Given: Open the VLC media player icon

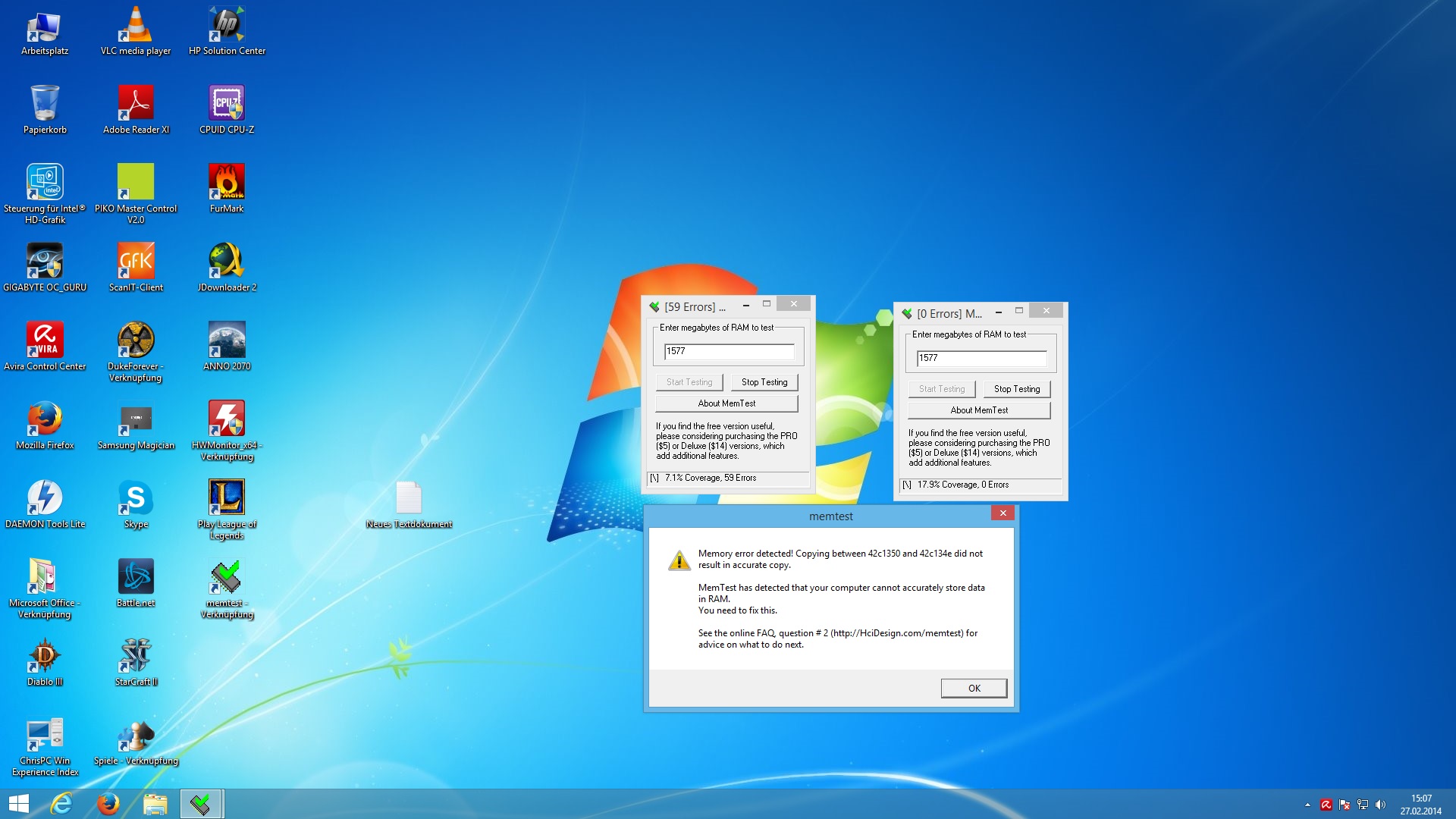Looking at the screenshot, I should [x=136, y=24].
